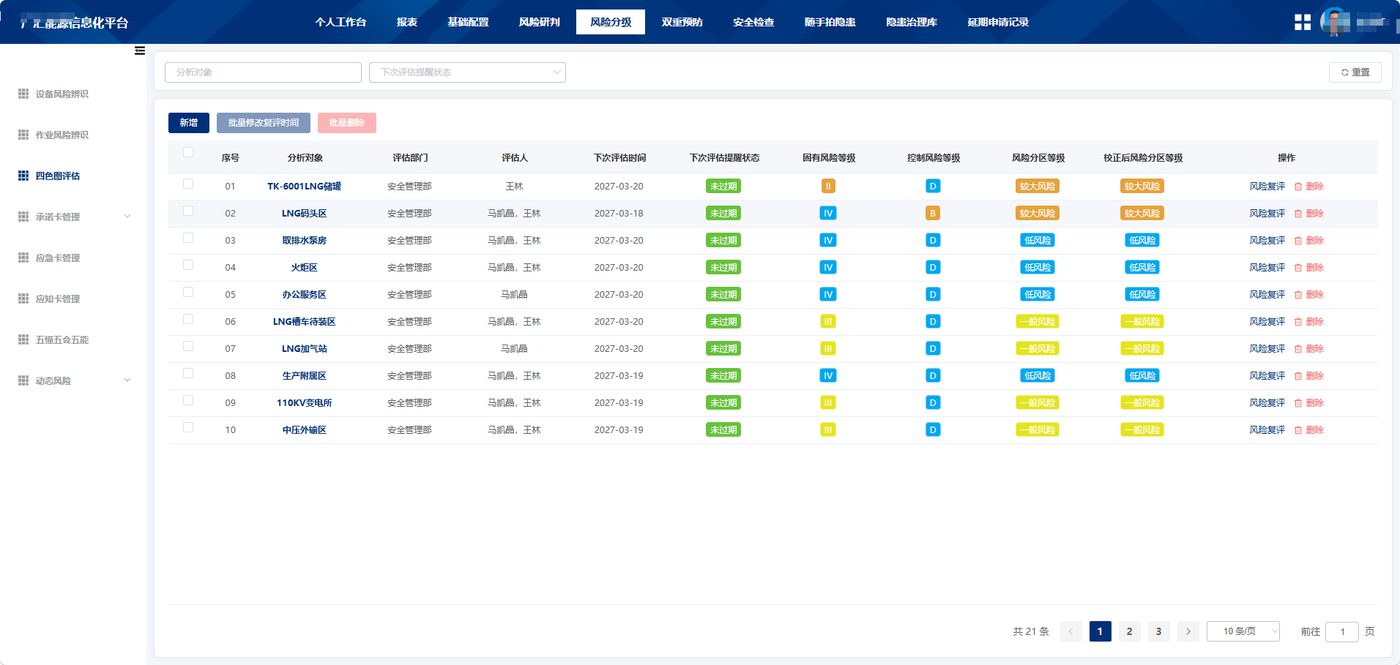Collapse the sidebar with the hamburger icon
This screenshot has width=1400, height=665.
click(x=140, y=50)
